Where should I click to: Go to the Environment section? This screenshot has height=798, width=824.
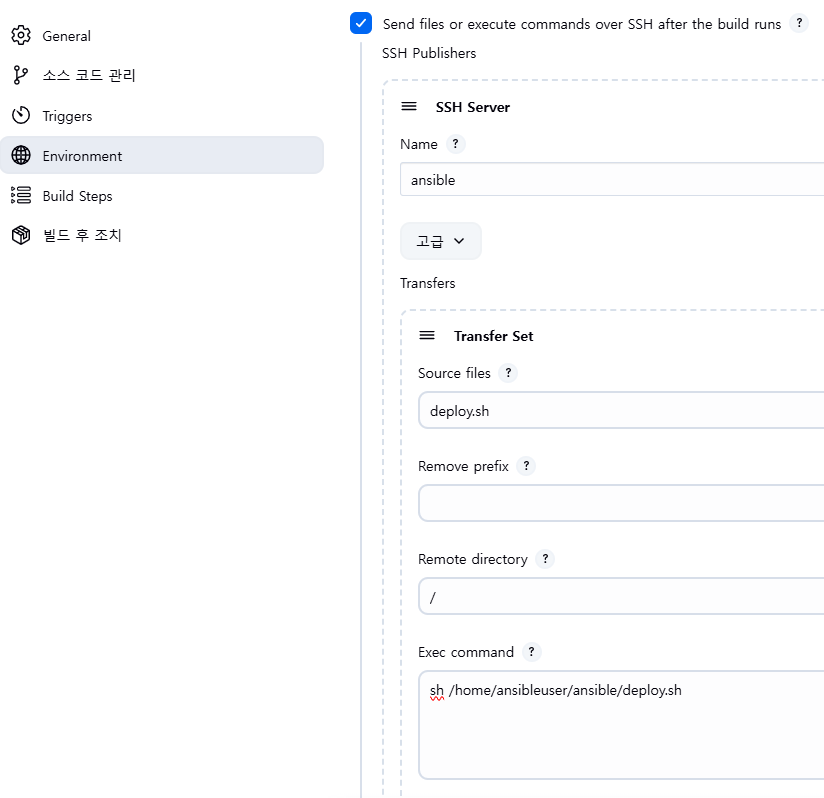162,156
